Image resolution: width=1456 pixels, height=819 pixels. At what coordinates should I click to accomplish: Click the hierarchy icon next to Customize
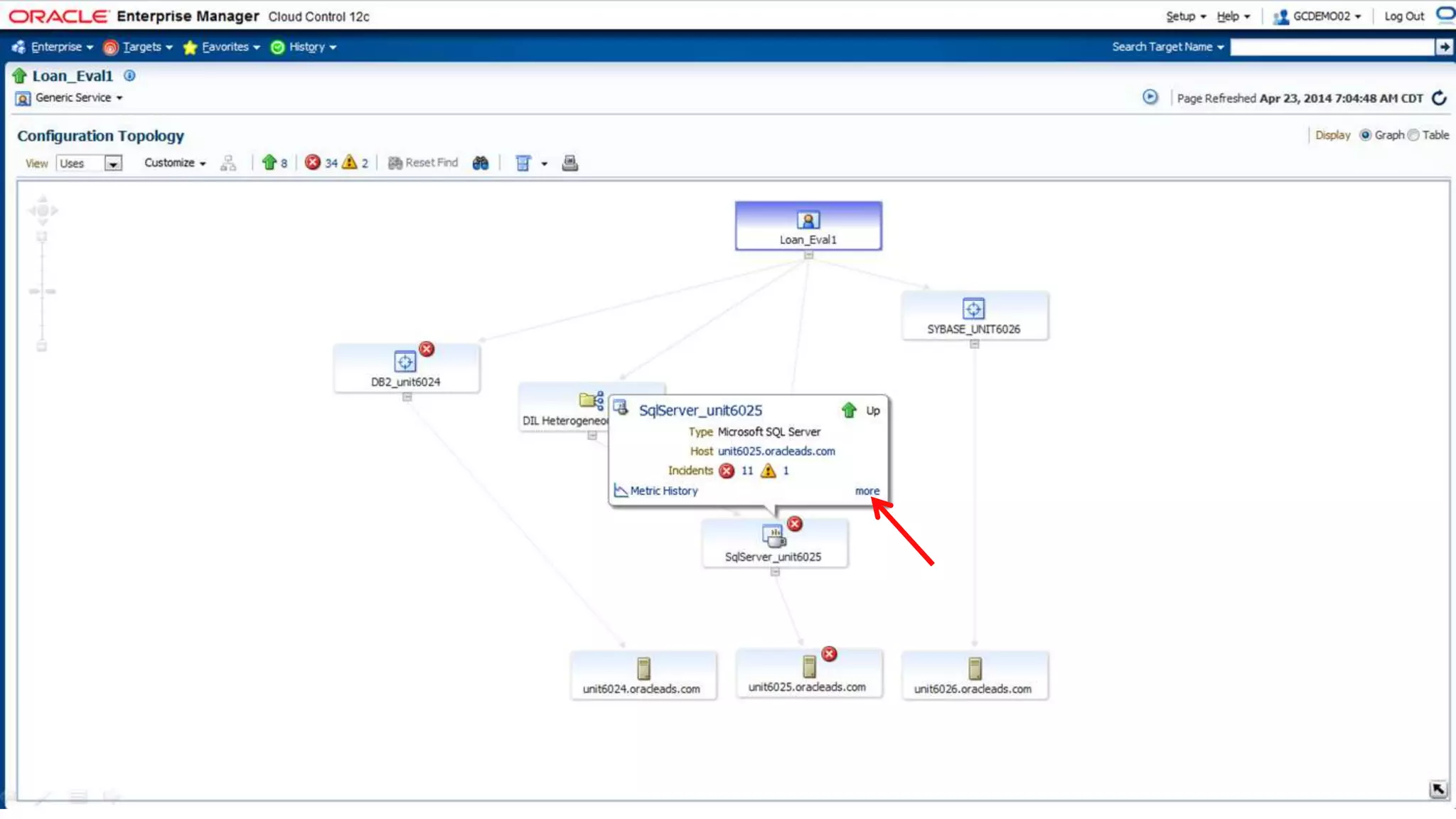pyautogui.click(x=228, y=163)
